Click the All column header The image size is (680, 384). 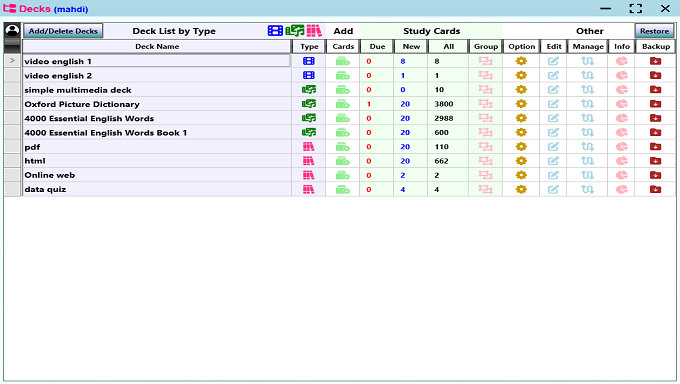tap(448, 46)
